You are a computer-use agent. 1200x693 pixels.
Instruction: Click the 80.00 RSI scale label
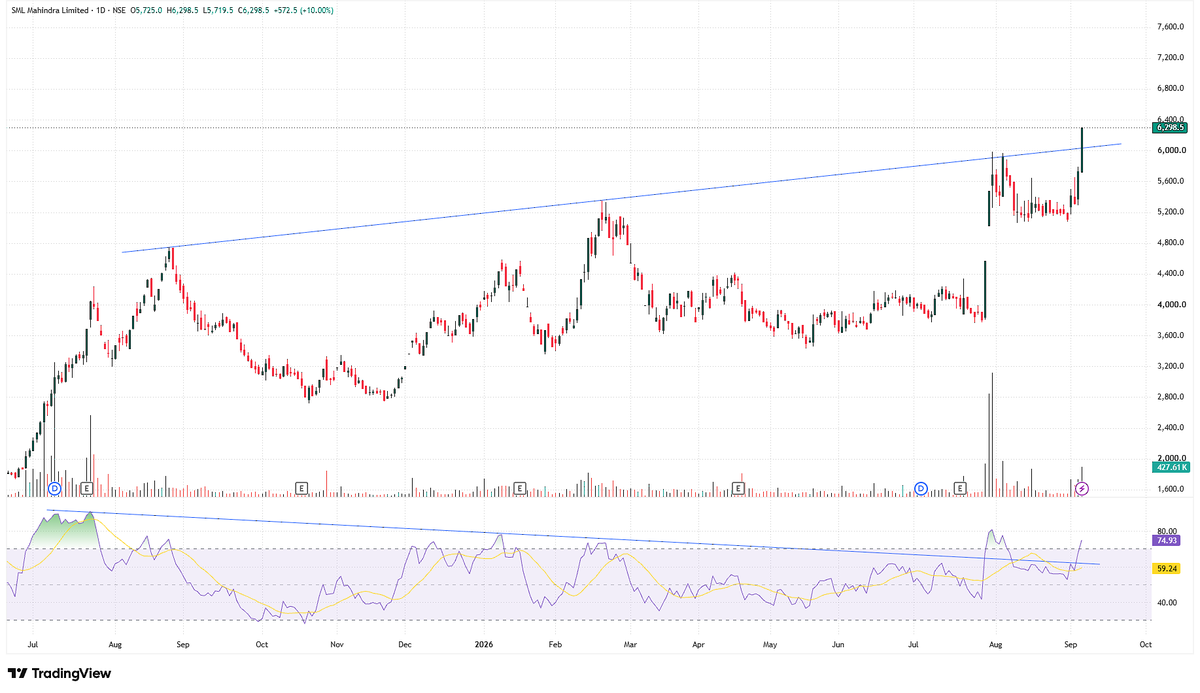1165,531
